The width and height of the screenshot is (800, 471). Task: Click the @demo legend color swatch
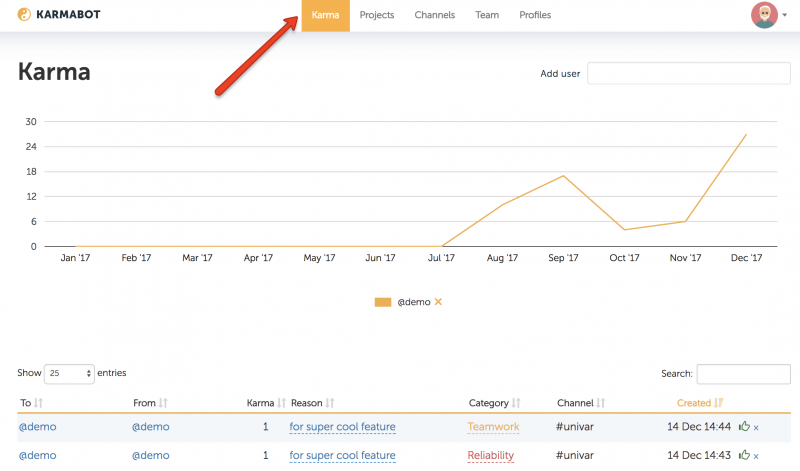[383, 302]
